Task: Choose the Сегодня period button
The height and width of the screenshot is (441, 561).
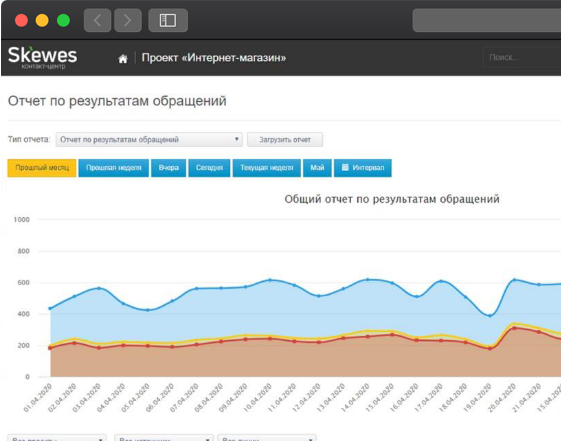Action: (x=209, y=168)
